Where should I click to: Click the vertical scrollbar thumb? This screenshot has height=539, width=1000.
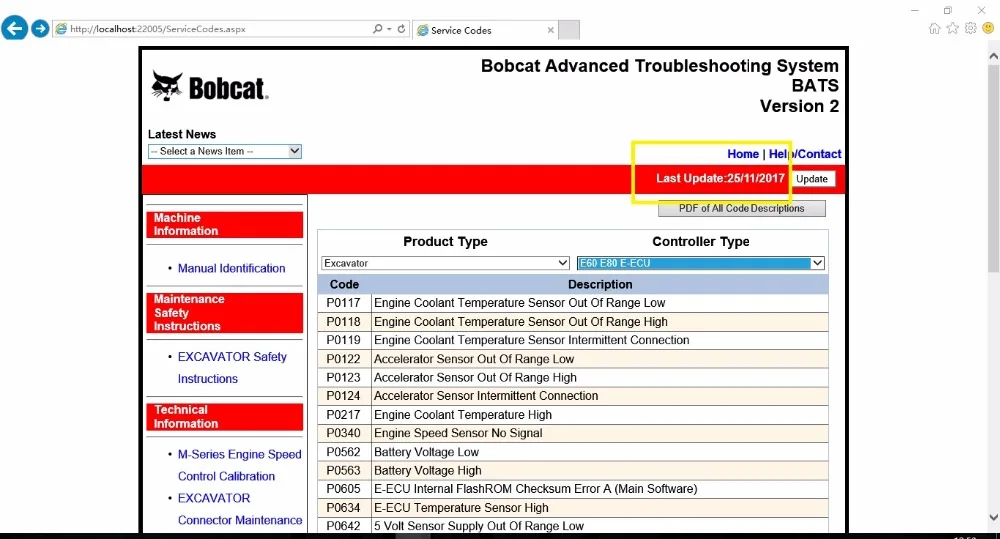(x=993, y=167)
